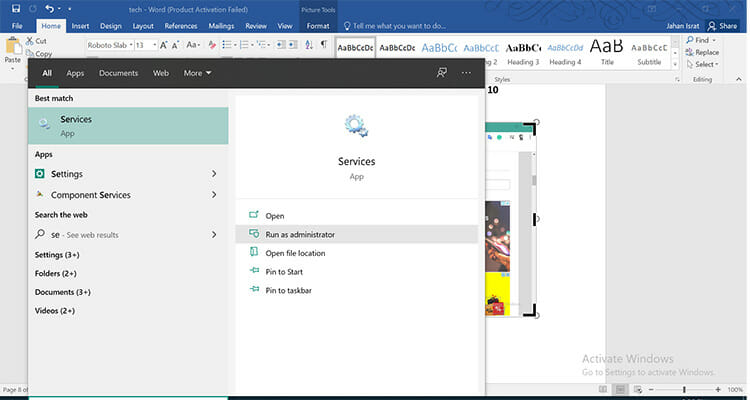The image size is (750, 400).
Task: Click the Clear All Formatting icon
Action: 212,45
